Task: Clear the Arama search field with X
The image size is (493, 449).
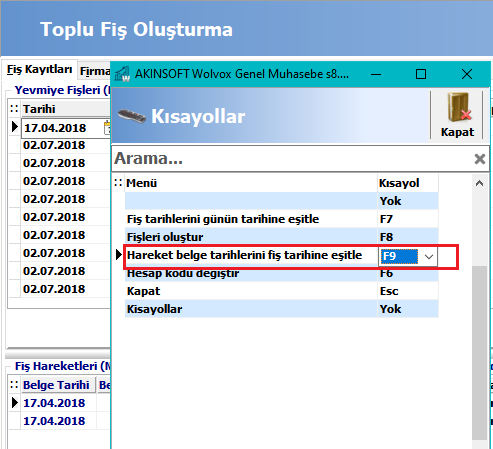Action: tap(480, 159)
